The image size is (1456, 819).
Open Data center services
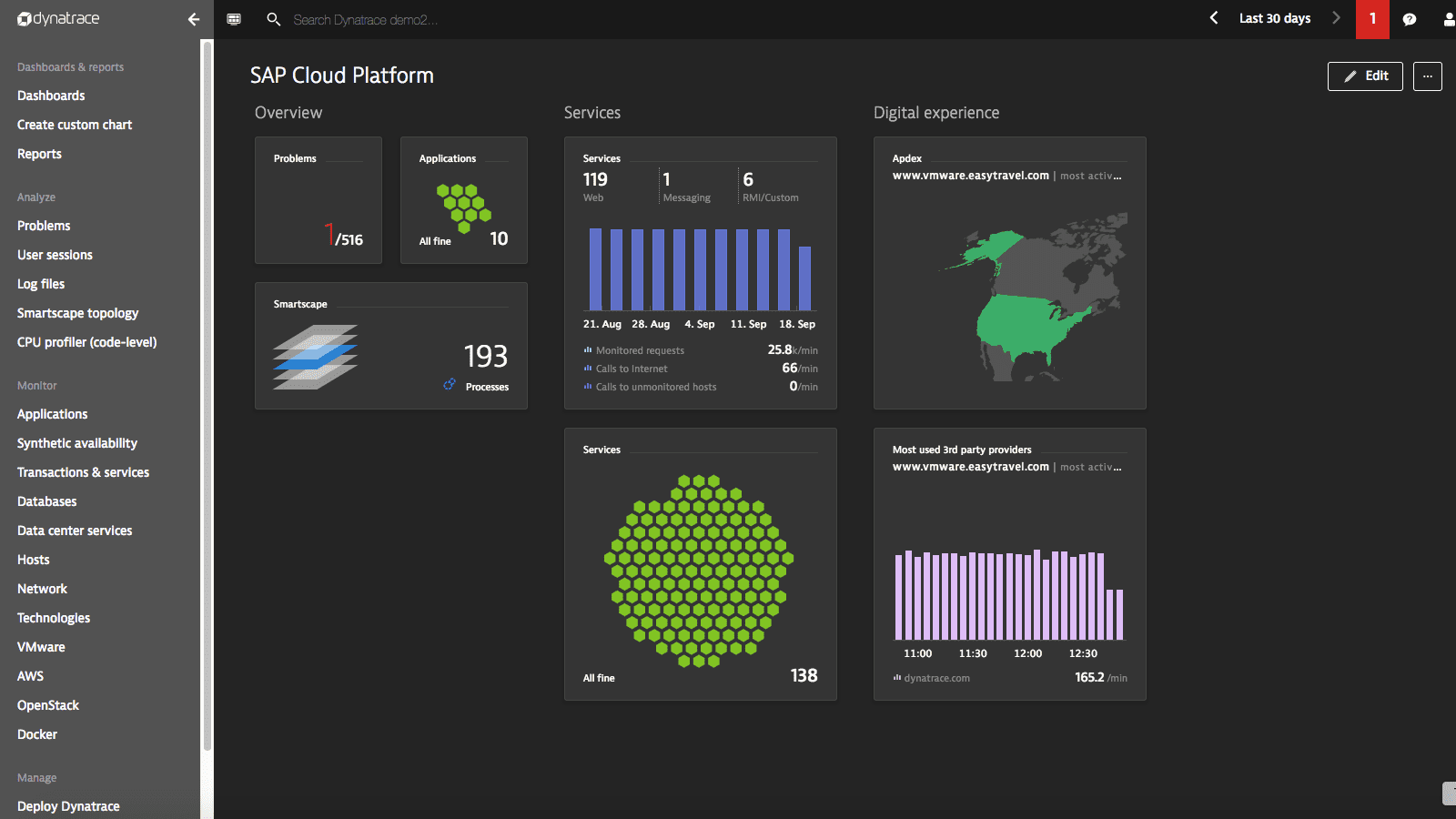tap(75, 531)
